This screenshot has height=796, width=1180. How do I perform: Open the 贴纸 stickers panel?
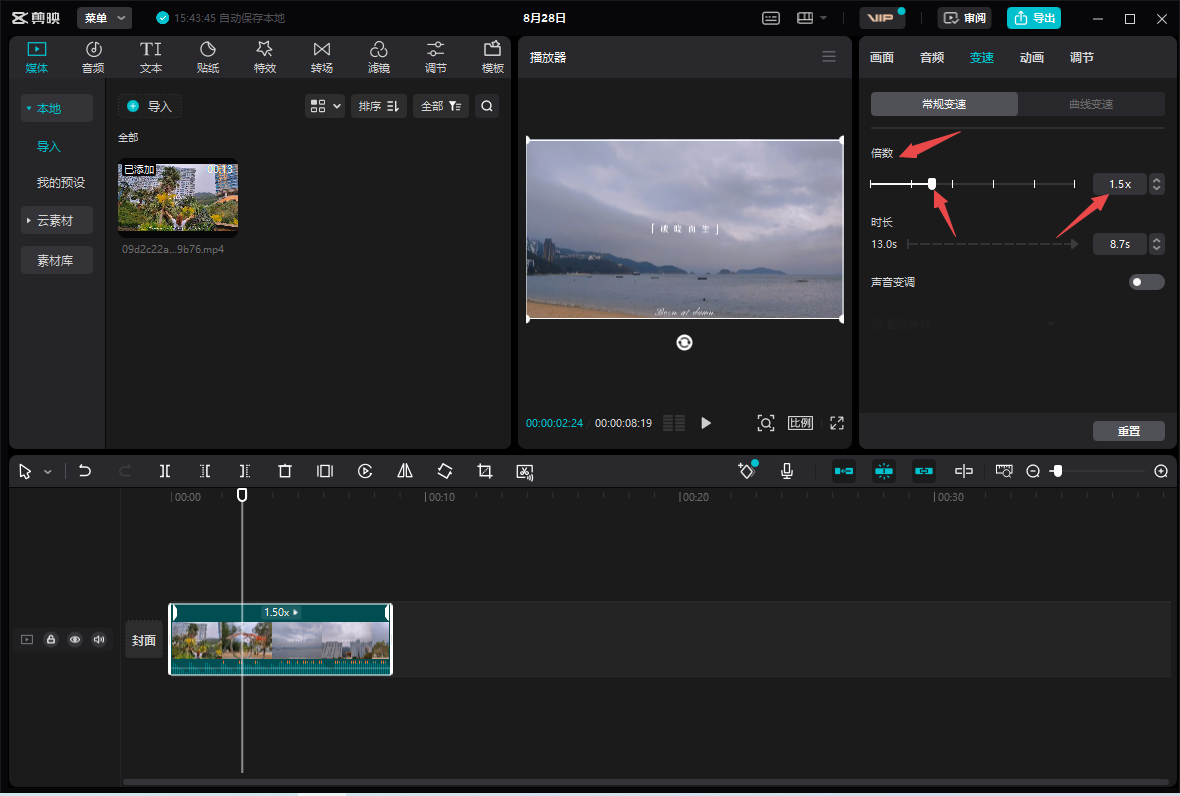pyautogui.click(x=208, y=58)
